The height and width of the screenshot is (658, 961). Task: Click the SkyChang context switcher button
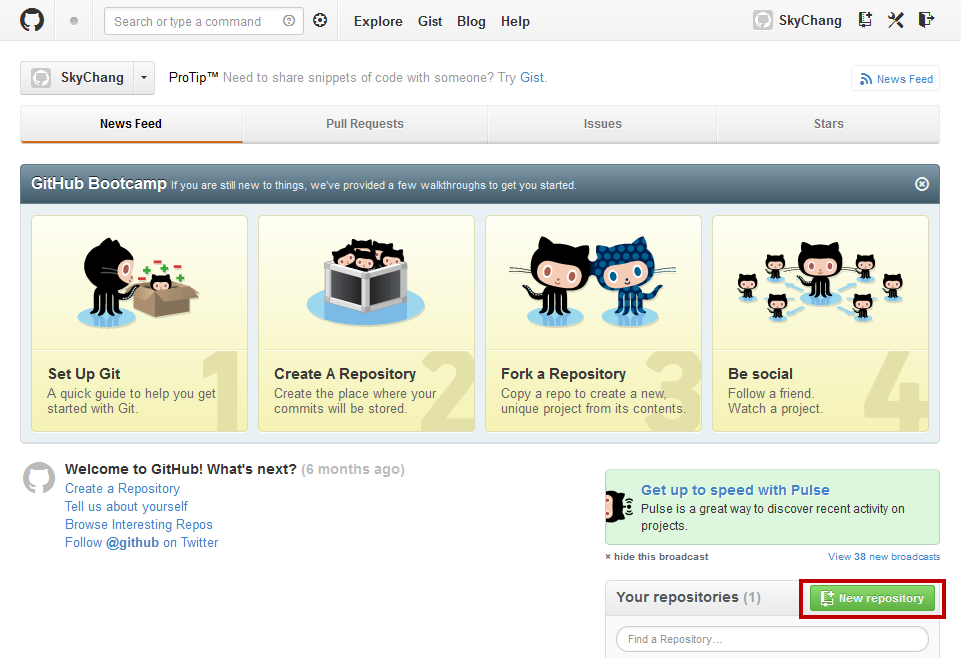point(77,78)
